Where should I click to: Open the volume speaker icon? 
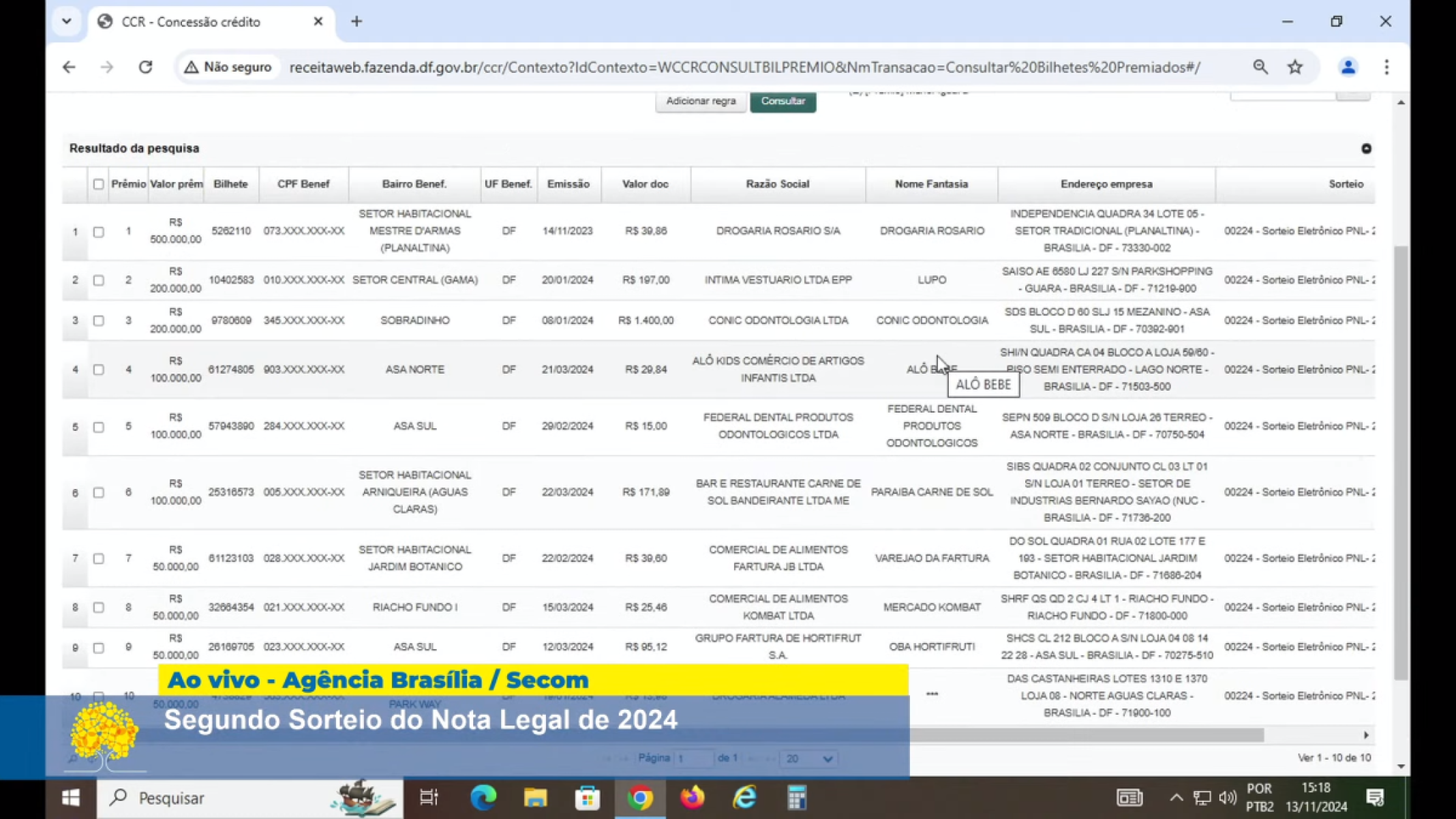pyautogui.click(x=1227, y=797)
